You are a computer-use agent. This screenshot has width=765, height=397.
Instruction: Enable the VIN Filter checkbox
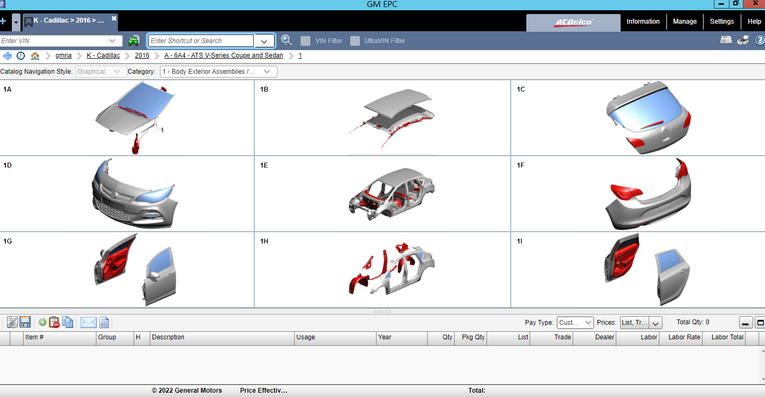305,41
